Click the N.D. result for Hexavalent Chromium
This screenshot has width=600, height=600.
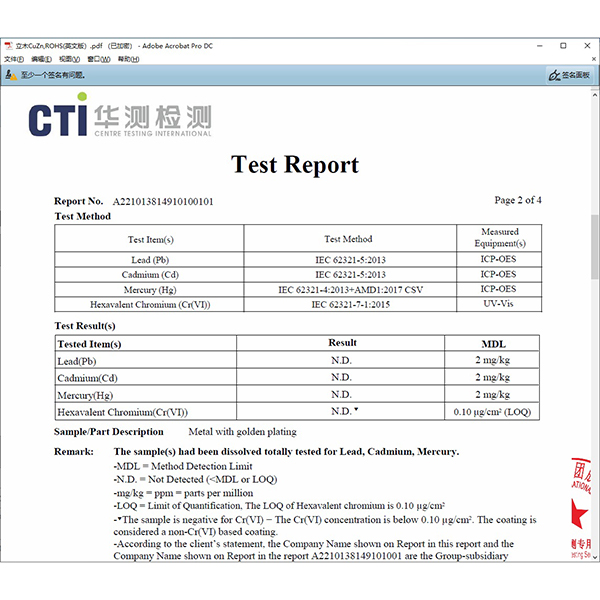click(343, 411)
